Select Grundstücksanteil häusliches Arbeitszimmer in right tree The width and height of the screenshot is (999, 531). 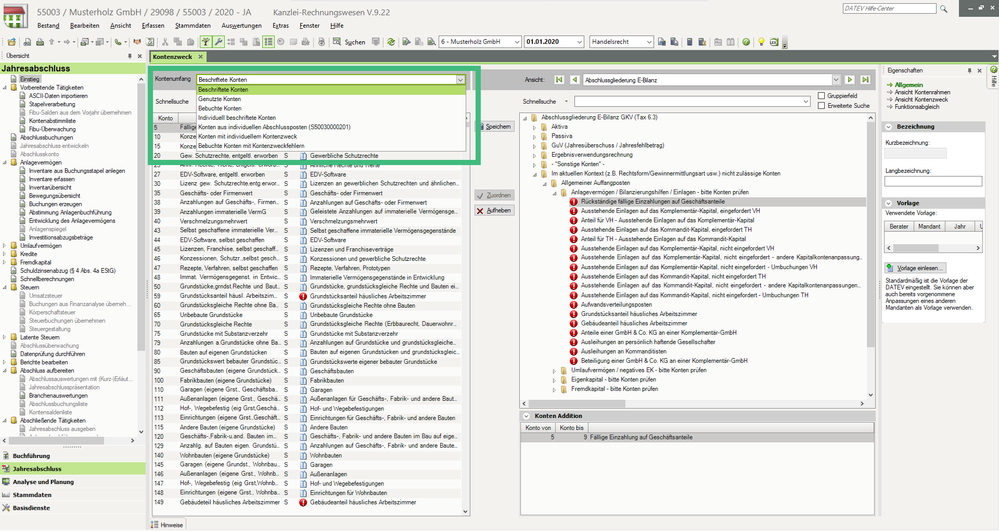tap(639, 314)
